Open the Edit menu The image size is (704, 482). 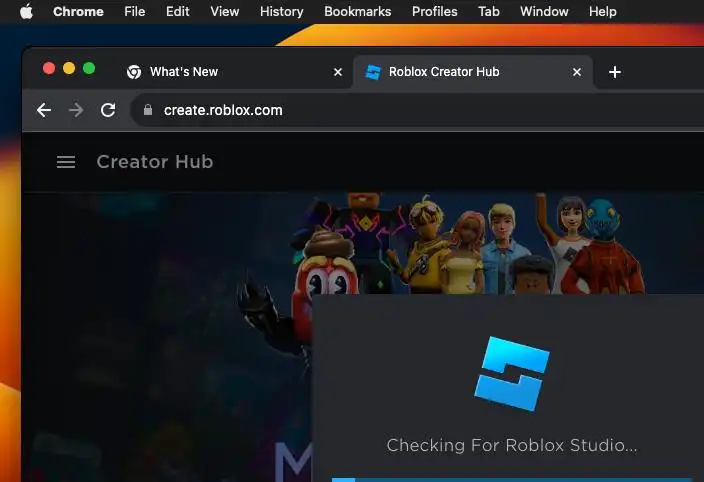(177, 11)
